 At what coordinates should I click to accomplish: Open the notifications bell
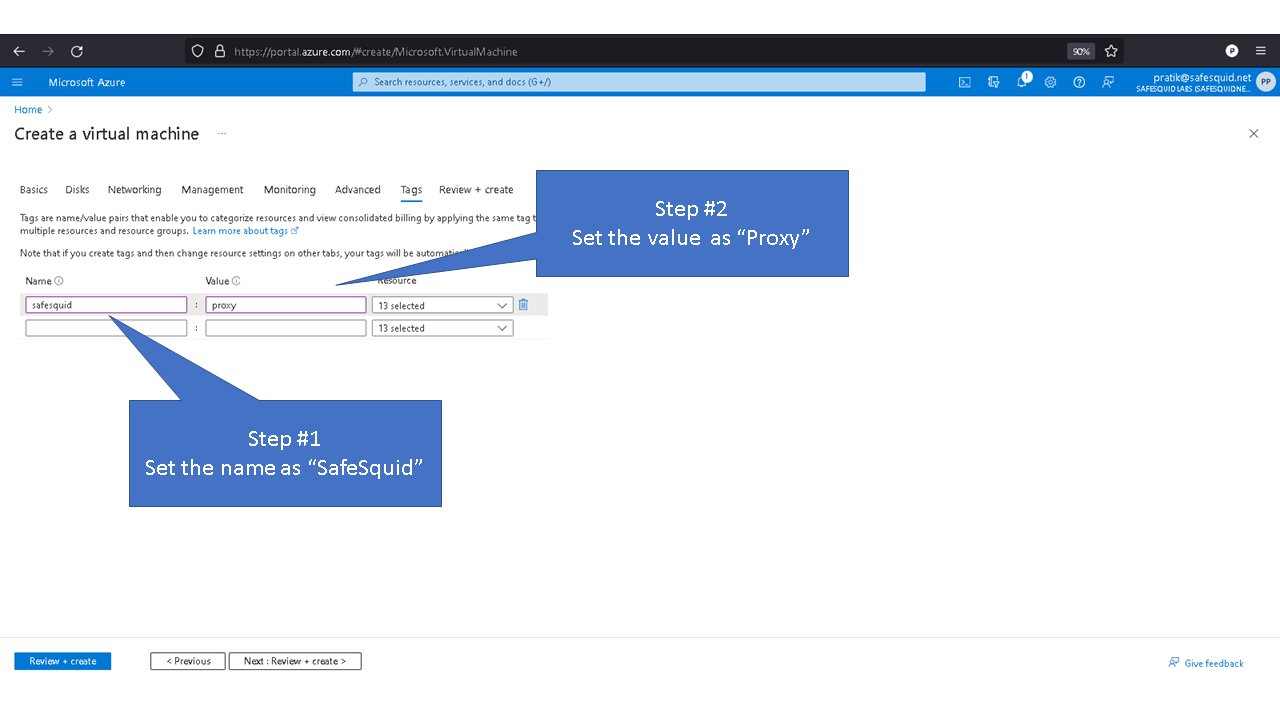pos(1022,82)
